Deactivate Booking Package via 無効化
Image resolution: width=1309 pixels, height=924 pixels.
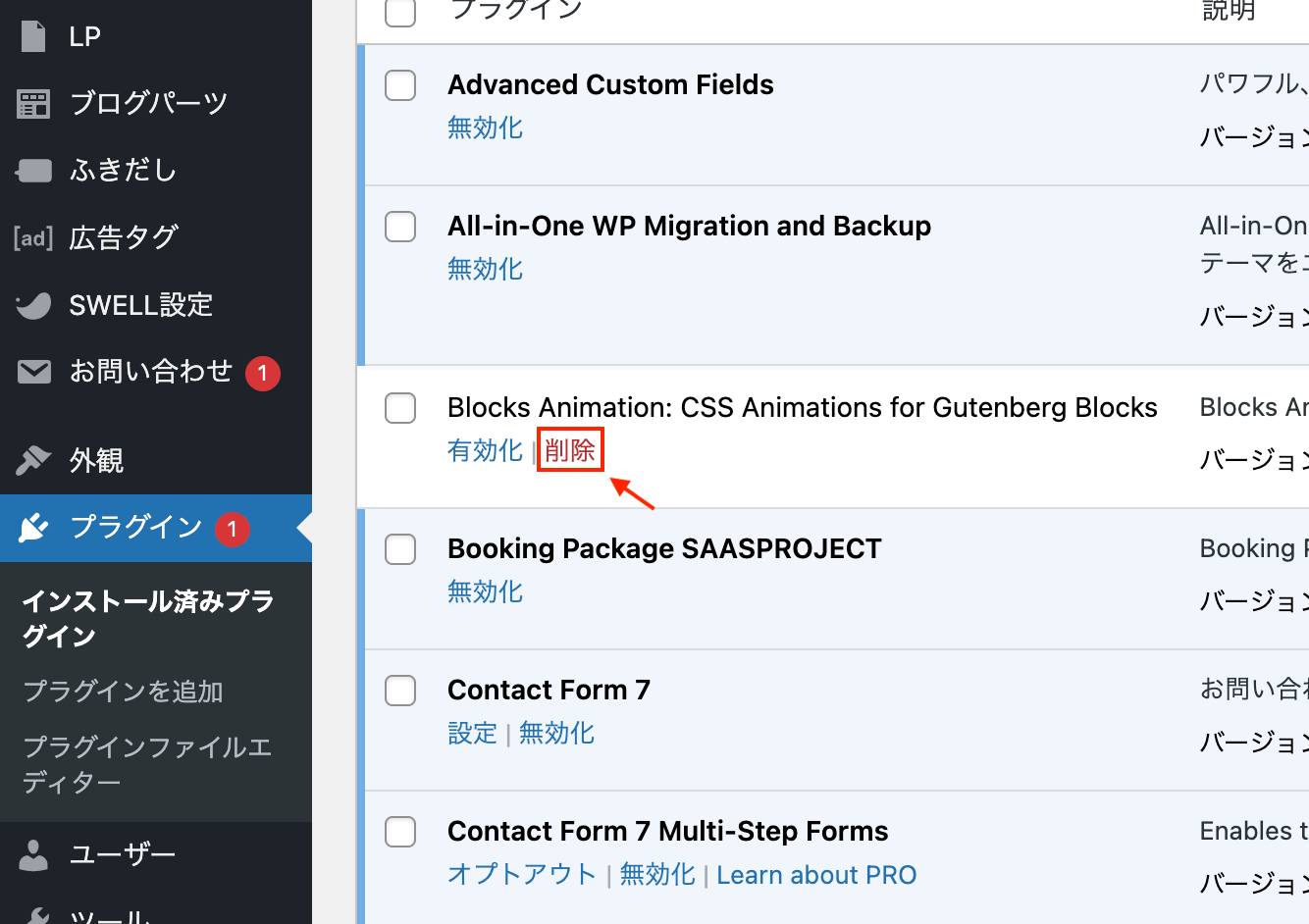485,591
